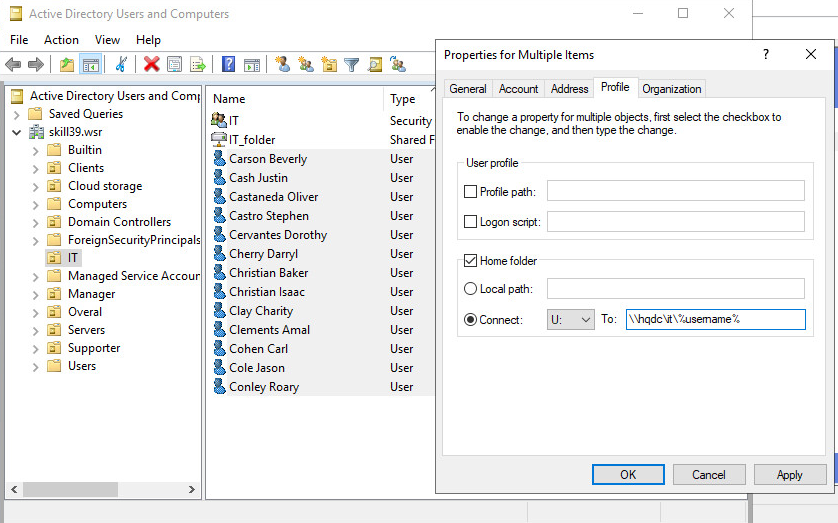The width and height of the screenshot is (838, 523).
Task: Click the Cut scissors icon
Action: pyautogui.click(x=121, y=65)
